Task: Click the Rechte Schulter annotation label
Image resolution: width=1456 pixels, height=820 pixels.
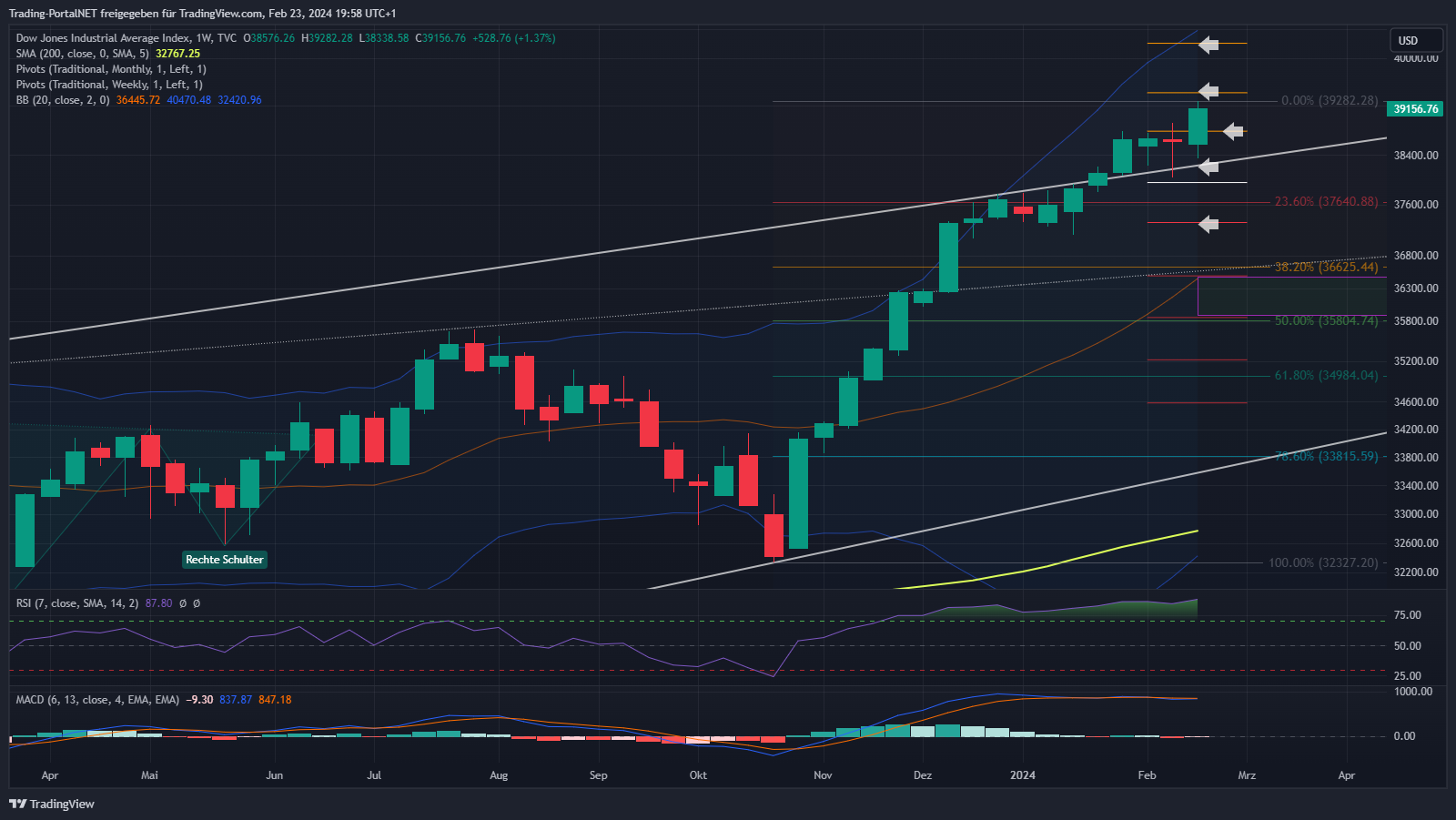Action: pyautogui.click(x=224, y=560)
